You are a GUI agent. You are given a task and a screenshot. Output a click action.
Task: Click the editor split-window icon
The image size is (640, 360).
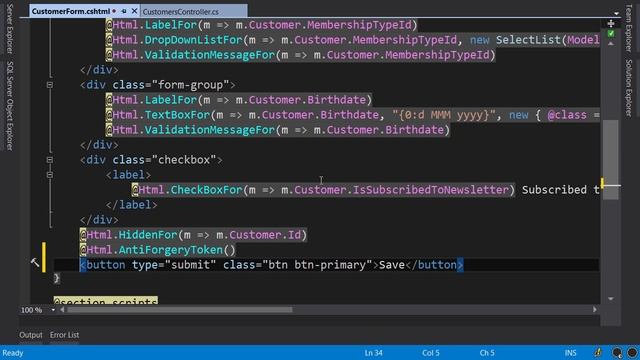click(611, 23)
